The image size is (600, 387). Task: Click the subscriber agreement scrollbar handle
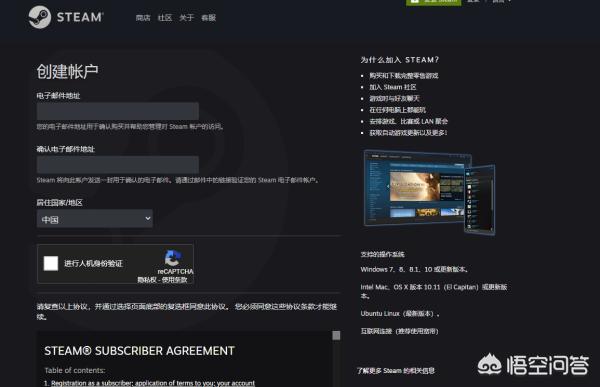pyautogui.click(x=336, y=336)
